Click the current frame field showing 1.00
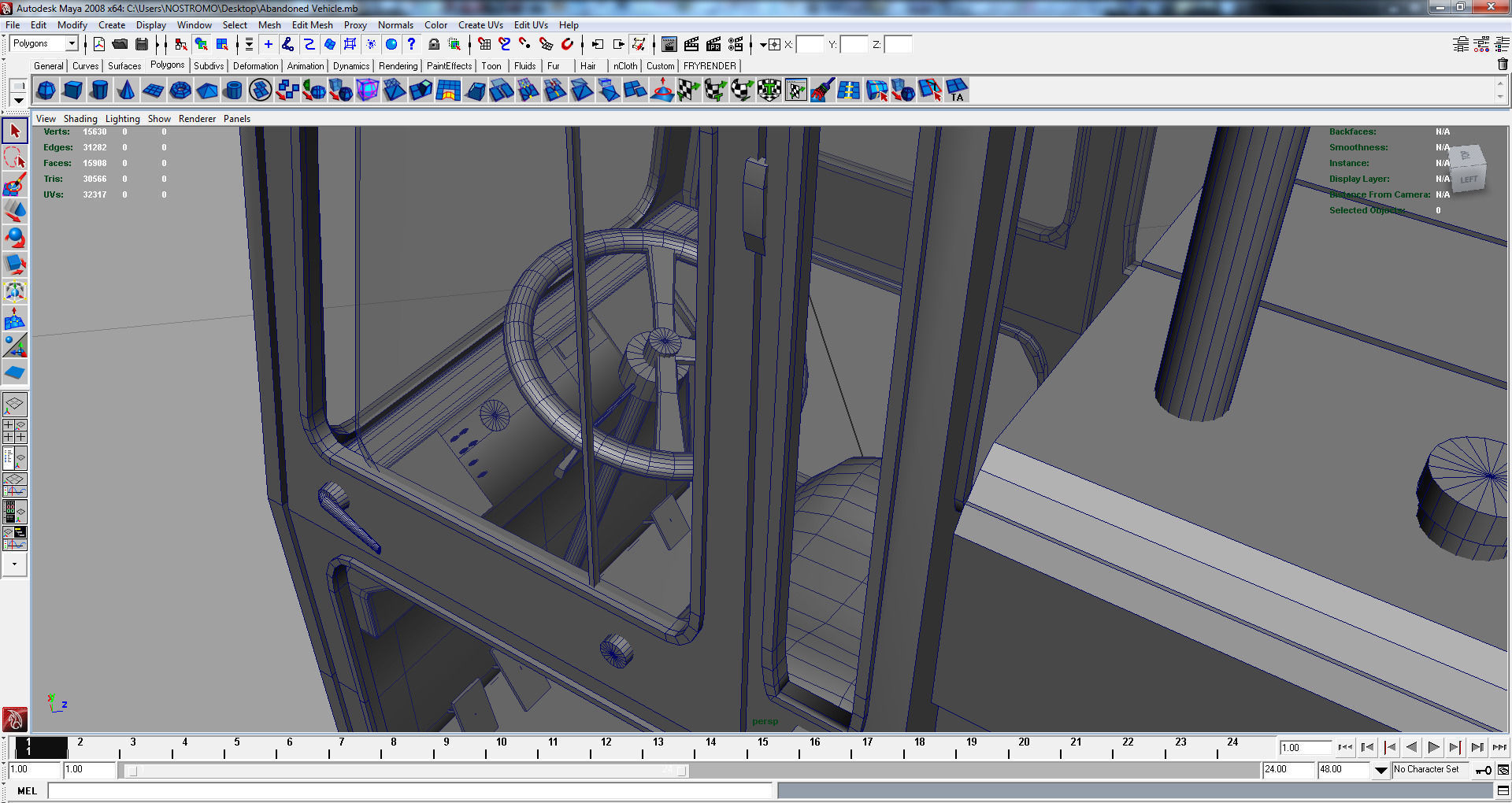This screenshot has width=1512, height=803. 1306,748
